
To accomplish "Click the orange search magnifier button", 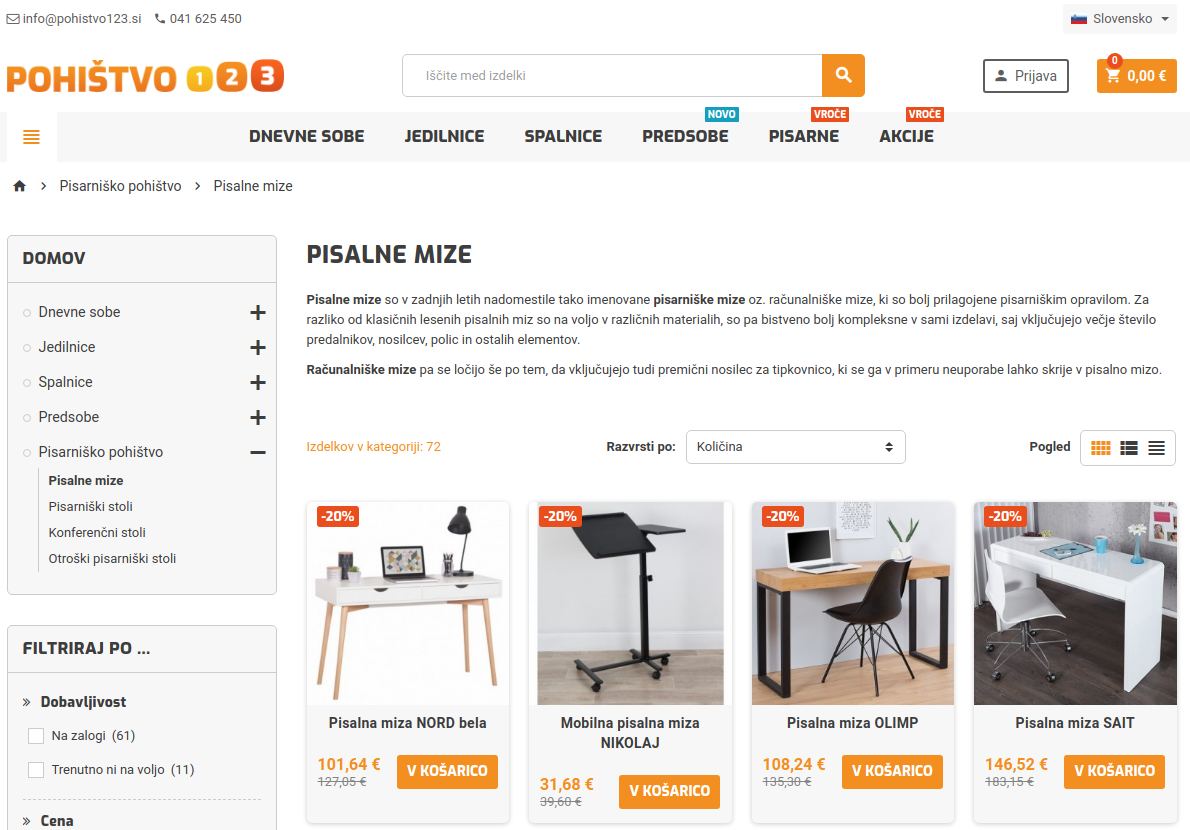I will point(843,75).
